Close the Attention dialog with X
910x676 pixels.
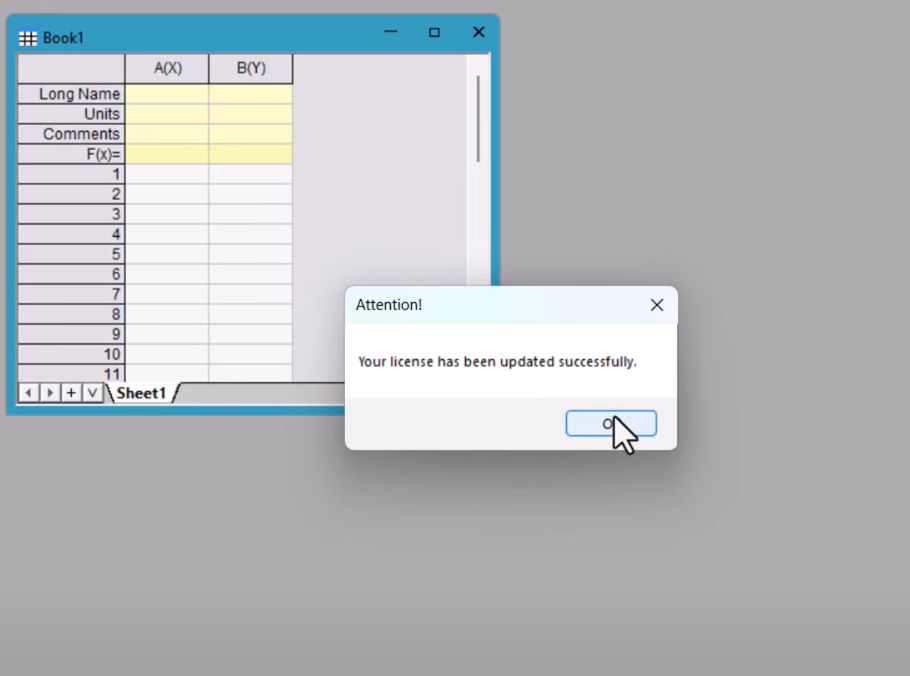[656, 305]
